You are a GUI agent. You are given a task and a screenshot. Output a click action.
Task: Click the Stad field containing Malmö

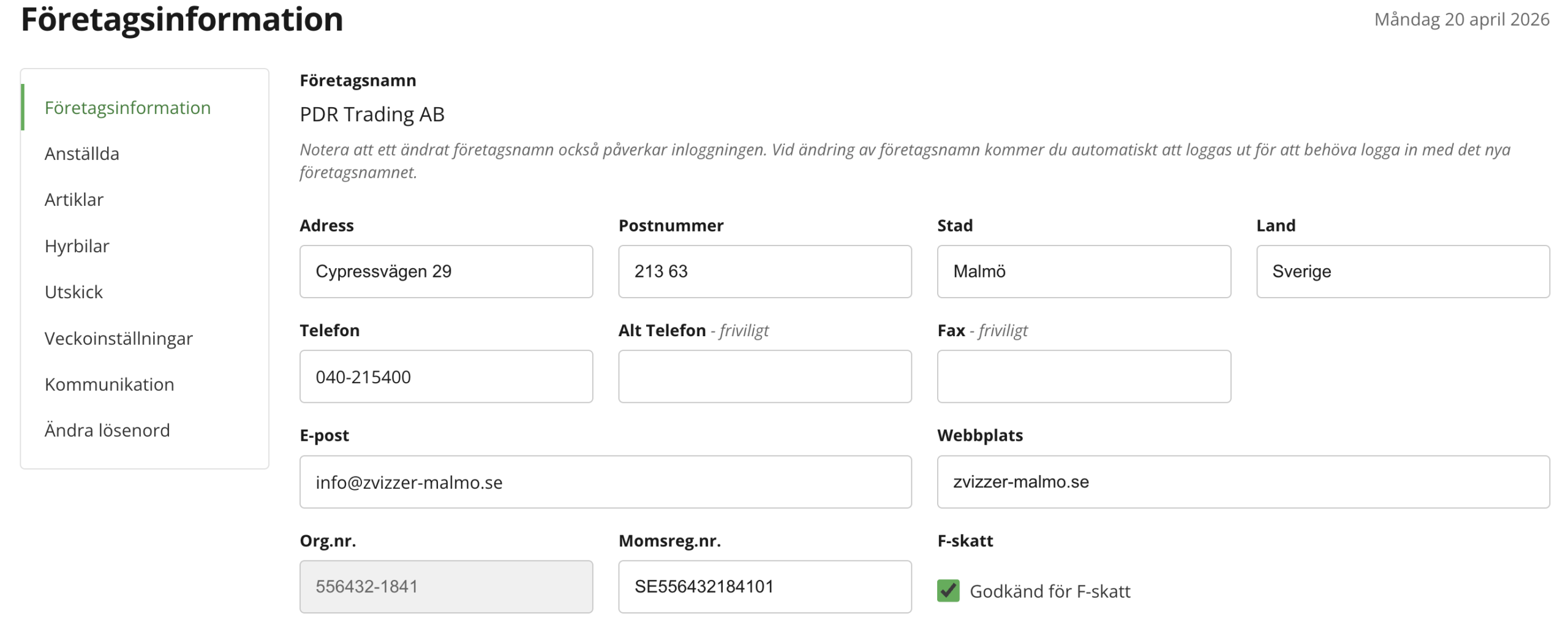[x=1084, y=271]
